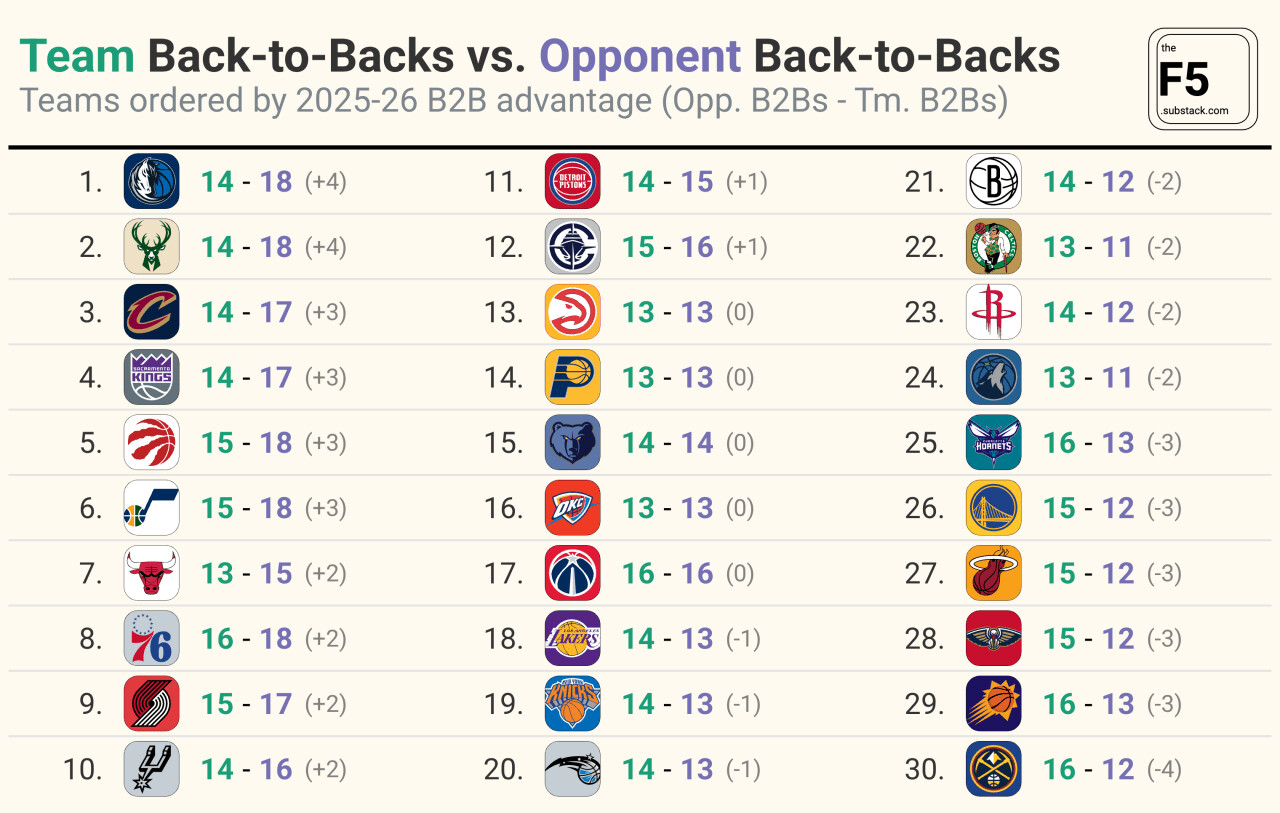The width and height of the screenshot is (1280, 813).
Task: Click the Detroit Pistons logo
Action: point(572,181)
